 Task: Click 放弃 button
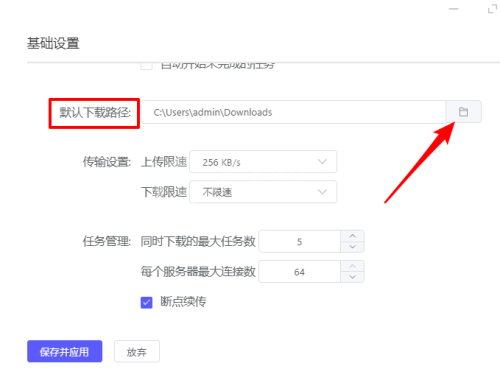(137, 351)
